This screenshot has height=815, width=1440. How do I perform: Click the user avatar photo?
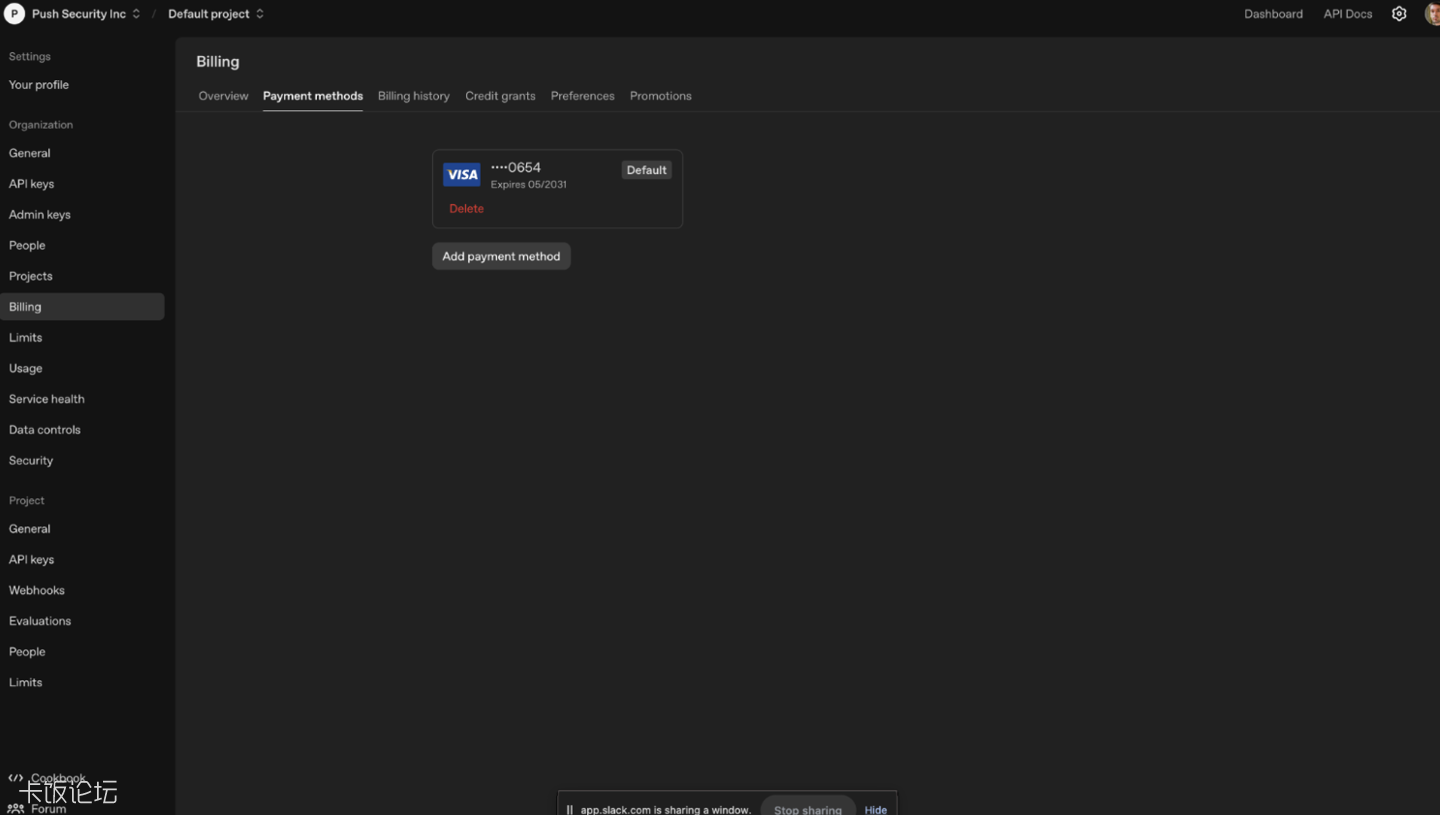coord(1432,14)
